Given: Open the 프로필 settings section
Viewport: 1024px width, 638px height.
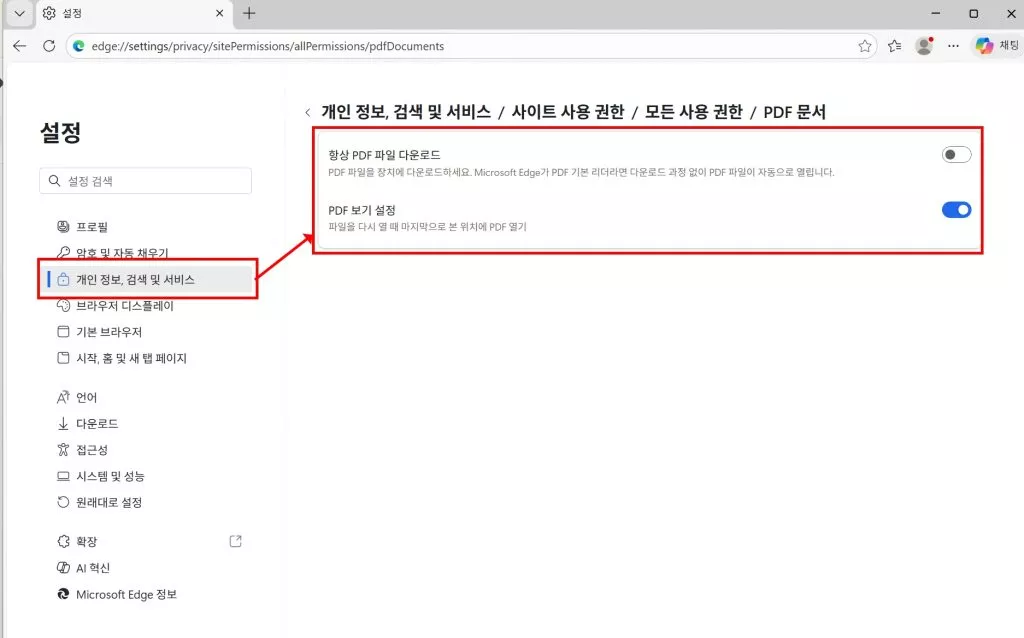Looking at the screenshot, I should pyautogui.click(x=90, y=226).
